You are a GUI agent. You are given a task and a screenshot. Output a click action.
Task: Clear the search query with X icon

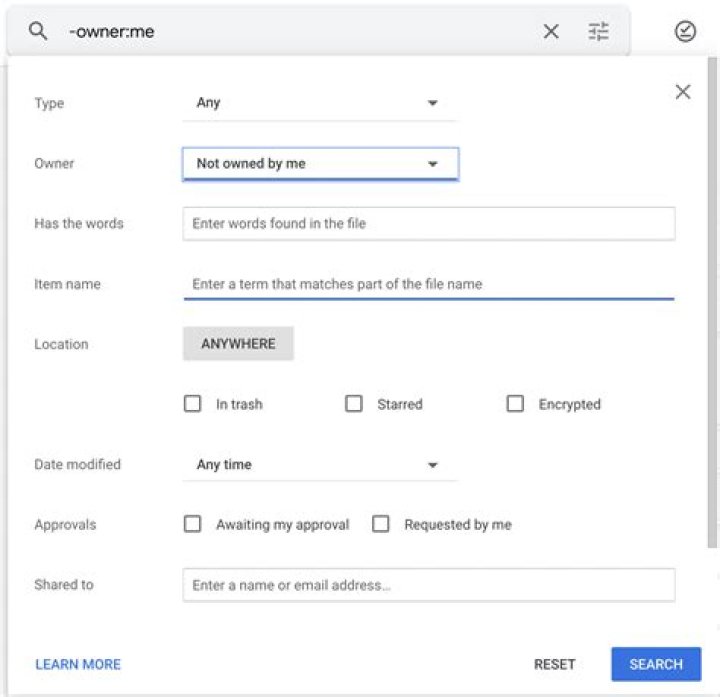[551, 32]
